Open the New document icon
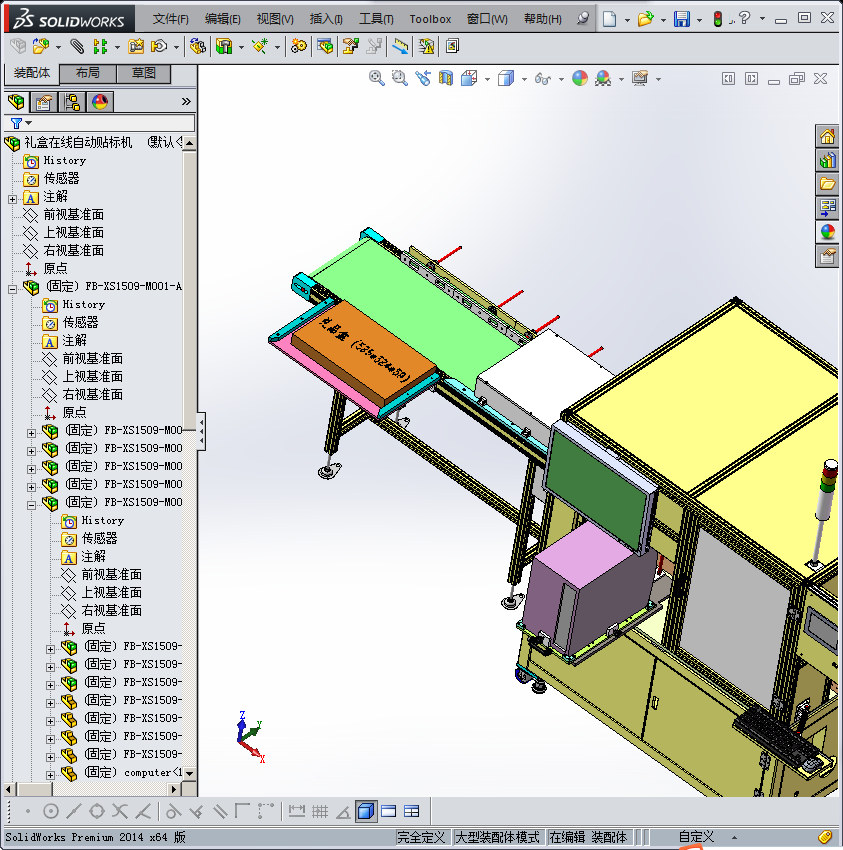This screenshot has width=843, height=850. pos(609,20)
